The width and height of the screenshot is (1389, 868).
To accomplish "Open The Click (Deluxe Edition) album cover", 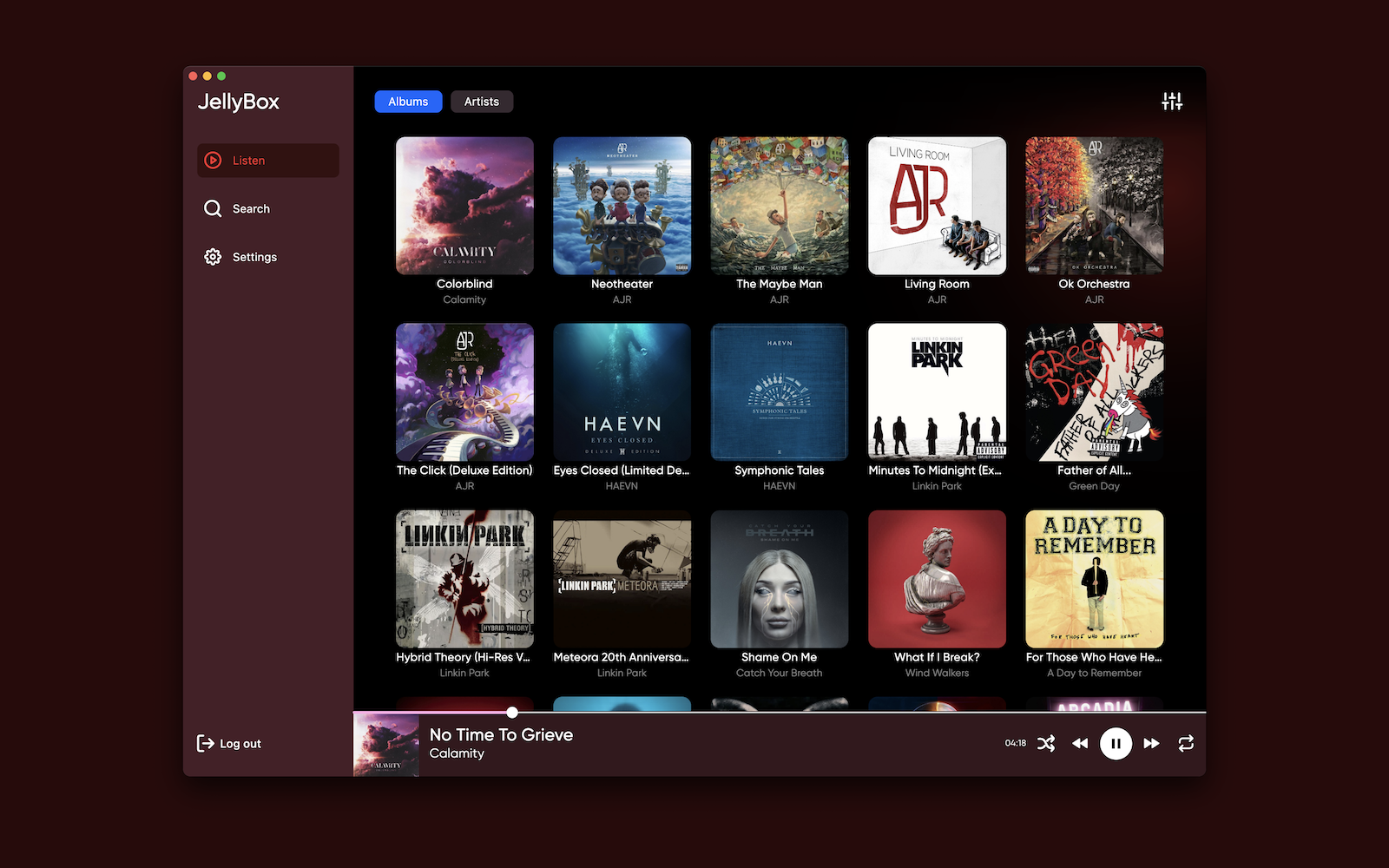I will (464, 392).
